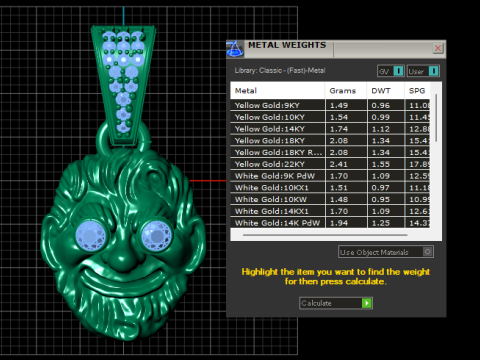Select the White Gold:14K PdW row
Image resolution: width=480 pixels, height=360 pixels.
330,223
